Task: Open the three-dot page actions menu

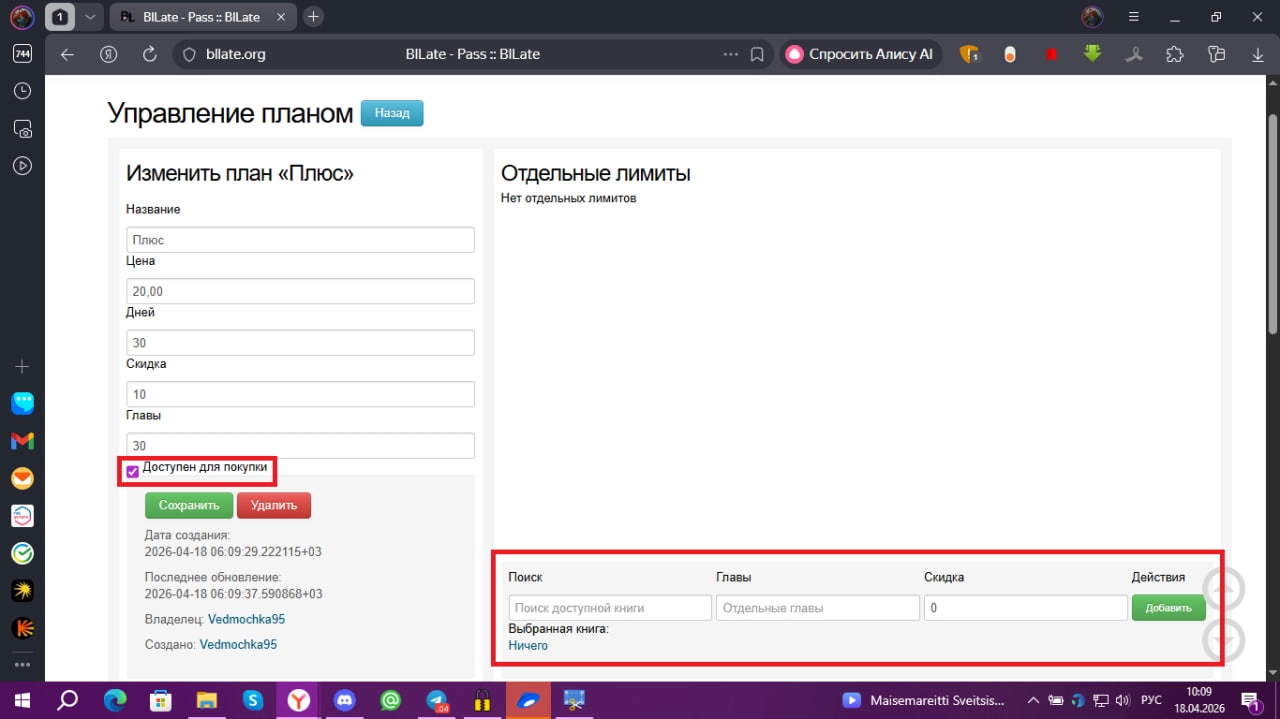Action: pyautogui.click(x=731, y=54)
